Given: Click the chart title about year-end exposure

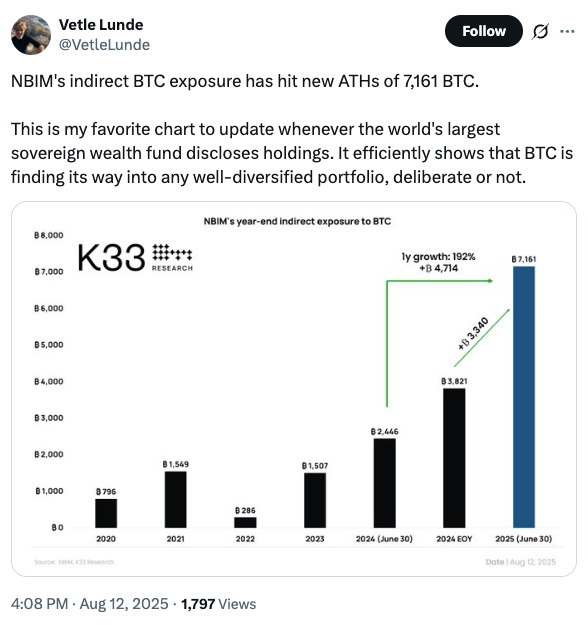Looking at the screenshot, I should (297, 221).
